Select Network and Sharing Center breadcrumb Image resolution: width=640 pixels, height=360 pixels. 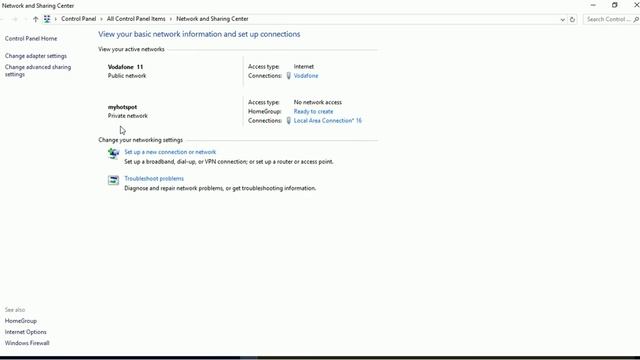click(x=212, y=19)
